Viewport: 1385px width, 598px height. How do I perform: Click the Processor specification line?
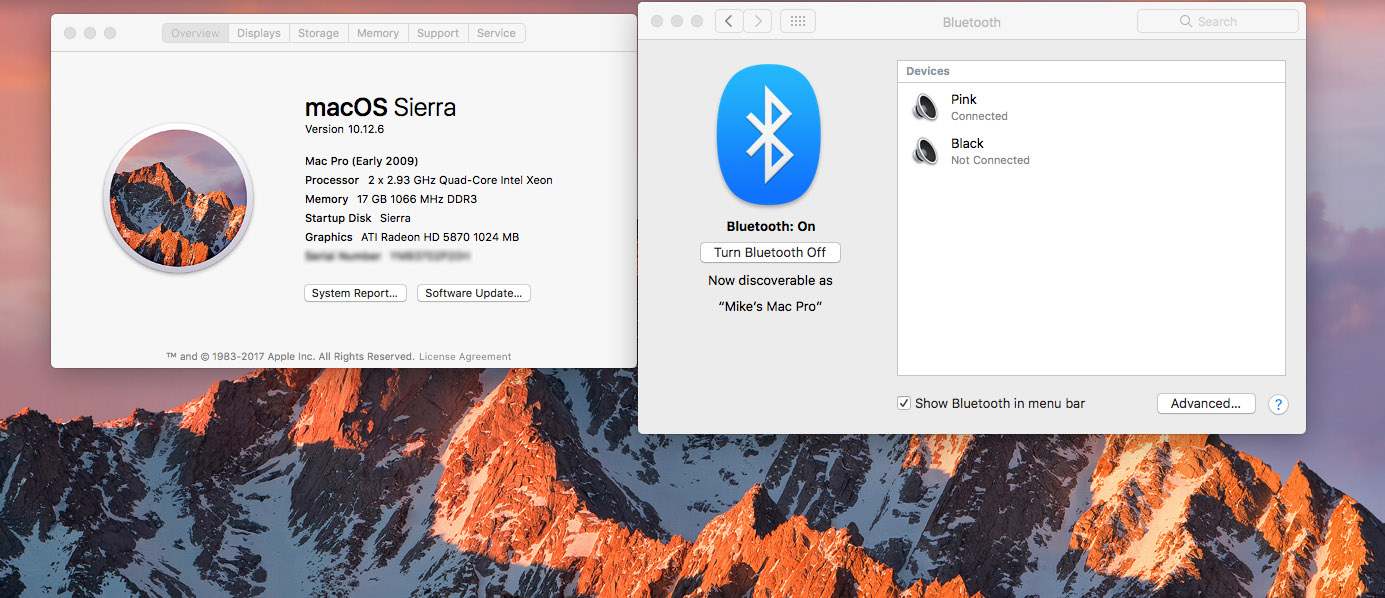click(x=429, y=180)
